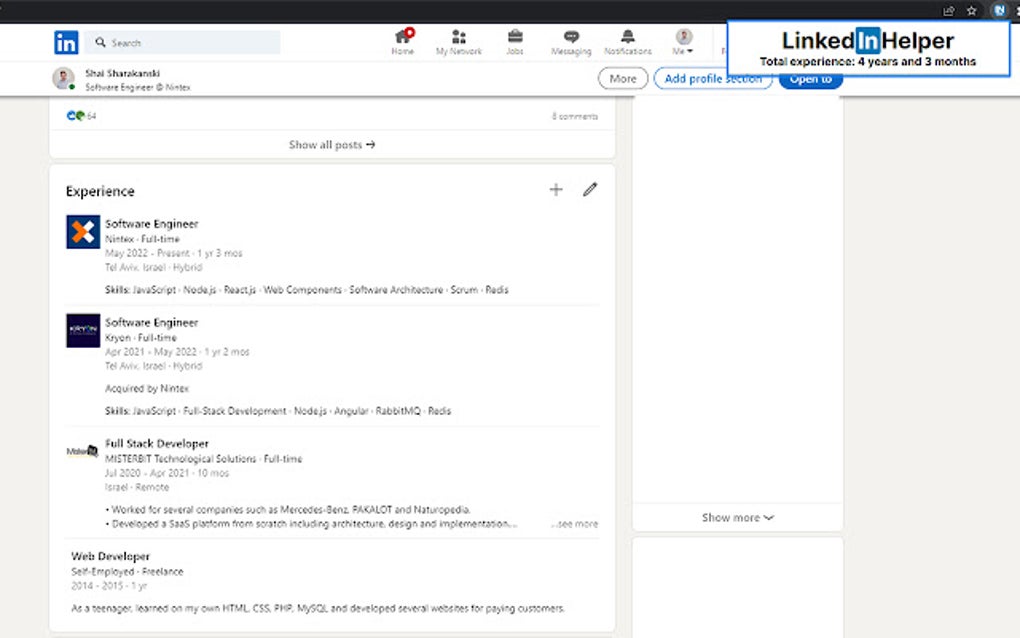Select the My Network icon
The height and width of the screenshot is (638, 1020).
click(459, 37)
